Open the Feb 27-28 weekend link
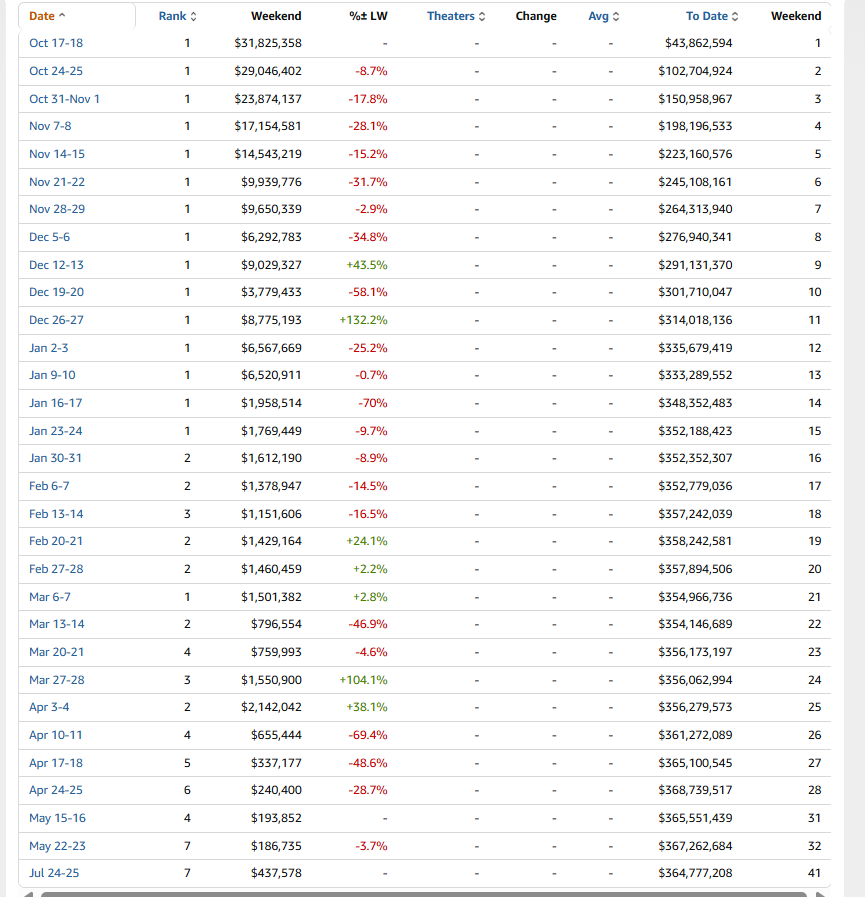The width and height of the screenshot is (865, 897). (x=56, y=569)
